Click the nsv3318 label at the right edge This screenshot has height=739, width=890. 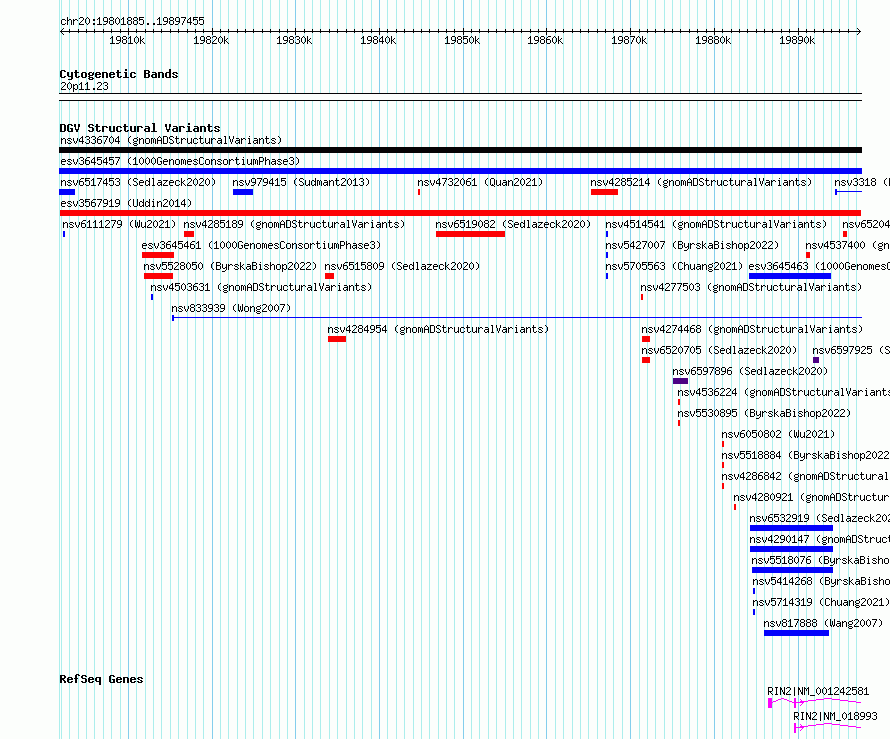click(862, 182)
